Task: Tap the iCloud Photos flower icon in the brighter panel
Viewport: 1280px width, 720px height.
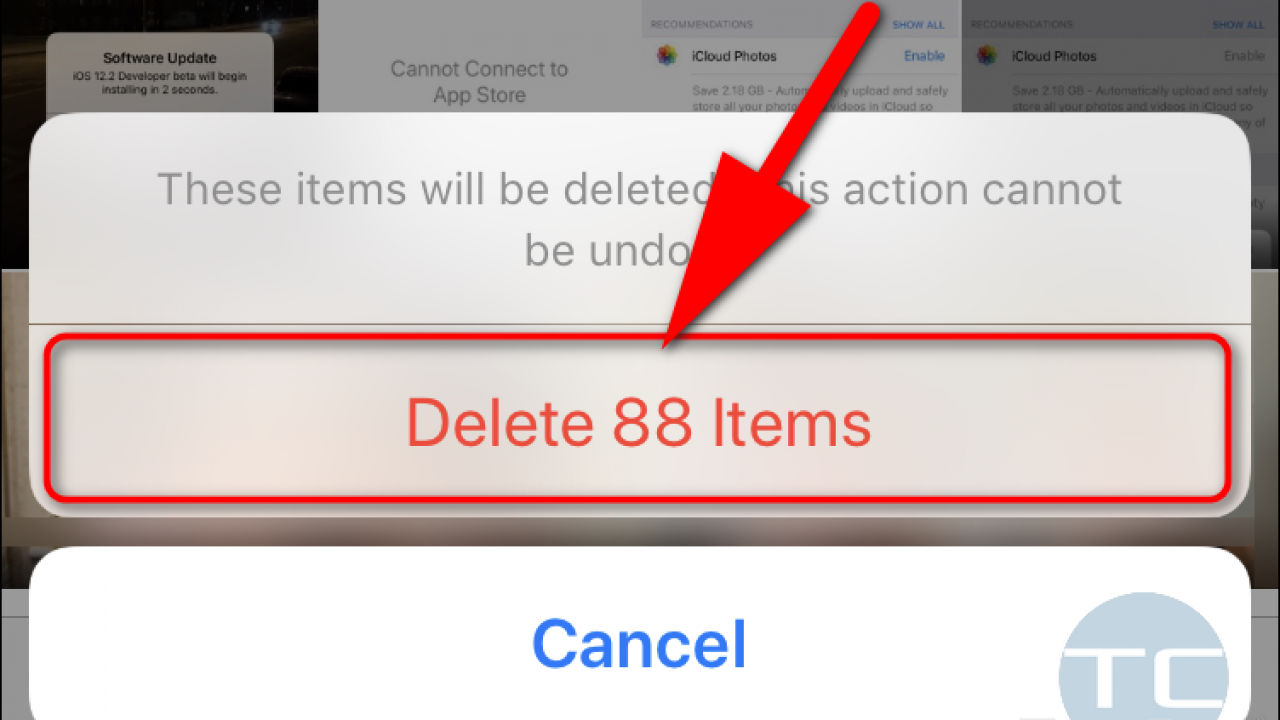Action: pyautogui.click(x=666, y=56)
